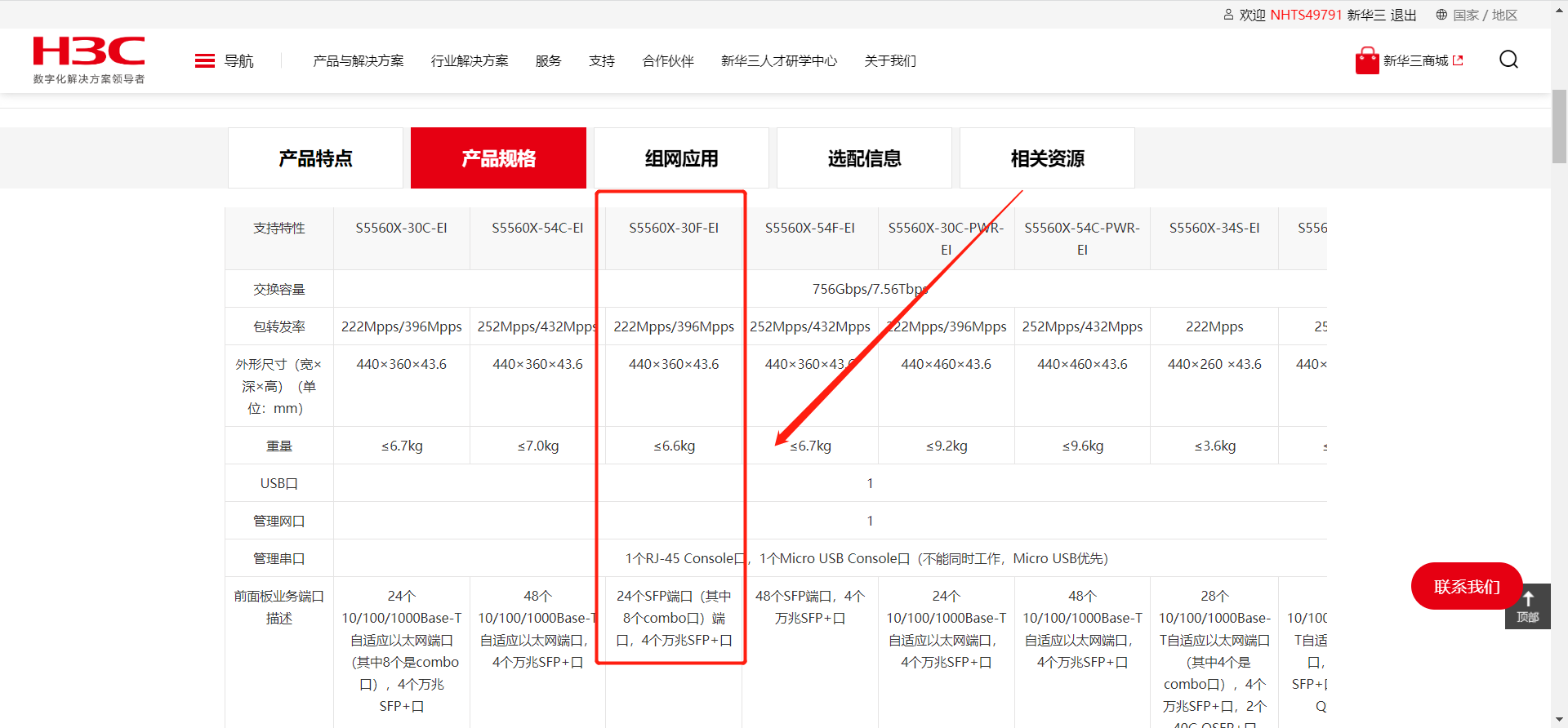This screenshot has width=1568, height=728.
Task: Click the search magnifier icon
Action: pyautogui.click(x=1508, y=60)
